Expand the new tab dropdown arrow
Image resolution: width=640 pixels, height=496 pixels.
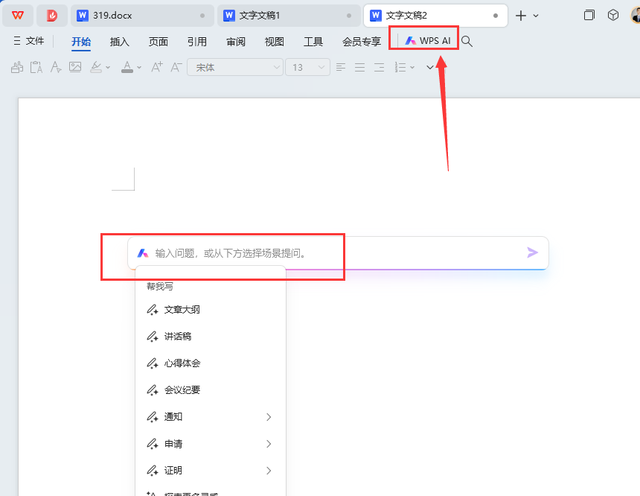click(x=536, y=16)
